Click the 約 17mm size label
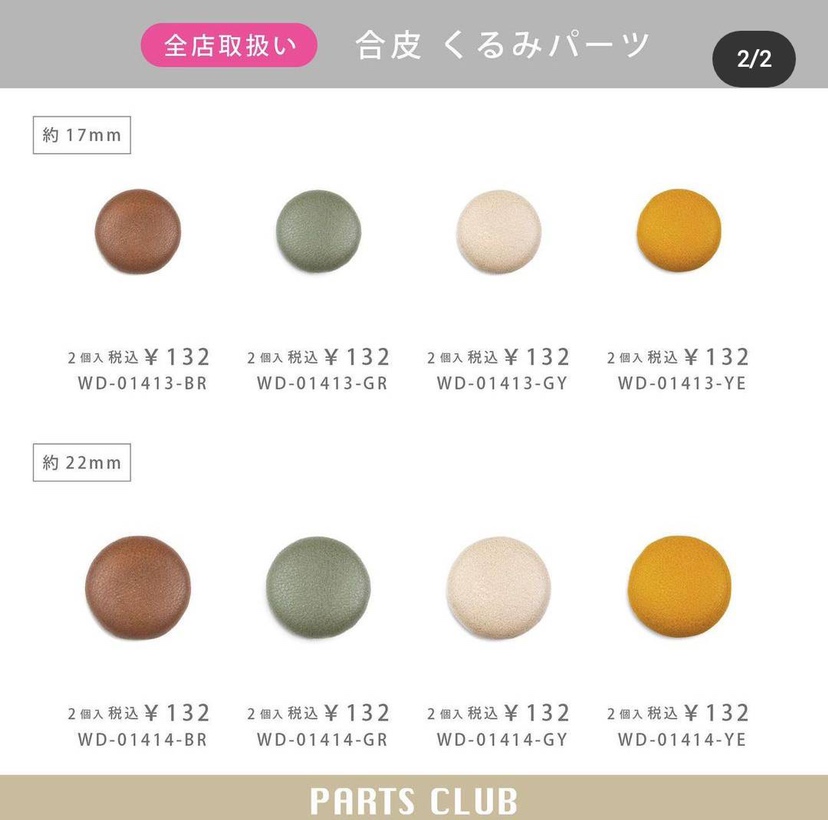The width and height of the screenshot is (828, 820). pyautogui.click(x=82, y=135)
